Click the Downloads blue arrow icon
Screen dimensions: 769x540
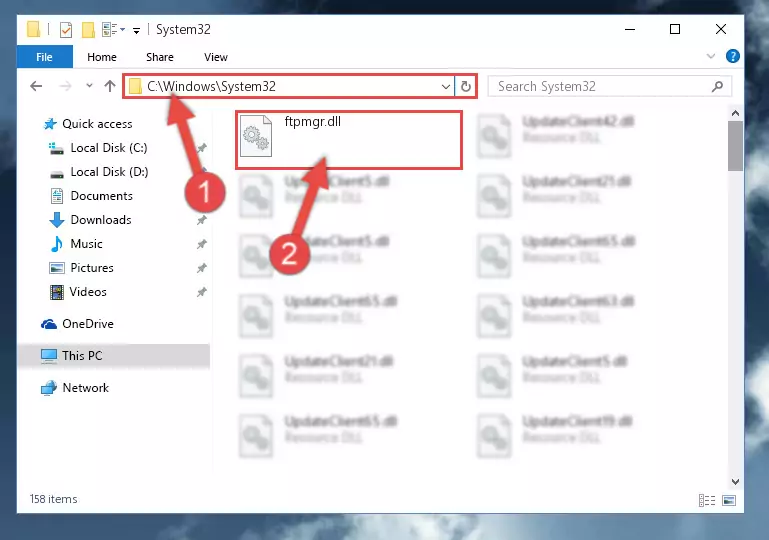(x=57, y=220)
